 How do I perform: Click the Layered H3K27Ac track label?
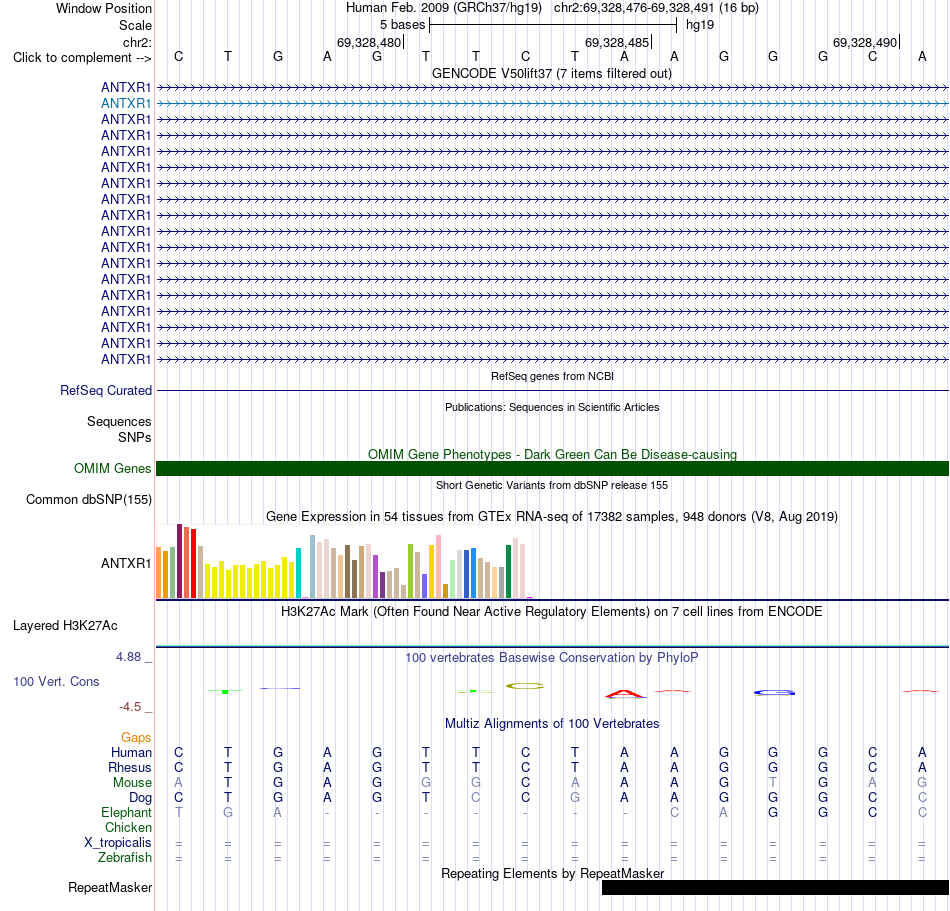pos(65,626)
